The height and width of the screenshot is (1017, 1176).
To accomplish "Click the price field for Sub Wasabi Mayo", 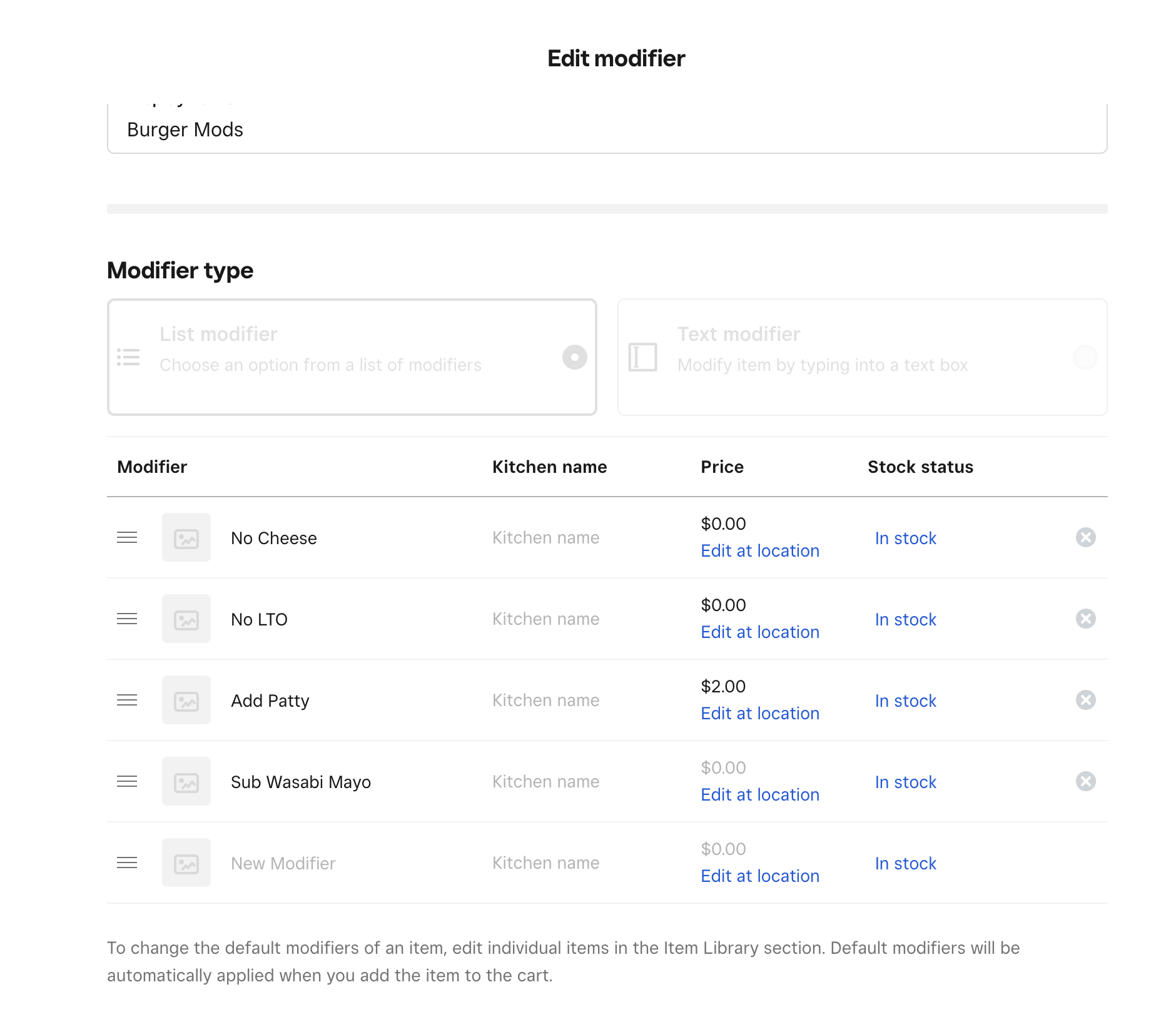I will tap(723, 768).
